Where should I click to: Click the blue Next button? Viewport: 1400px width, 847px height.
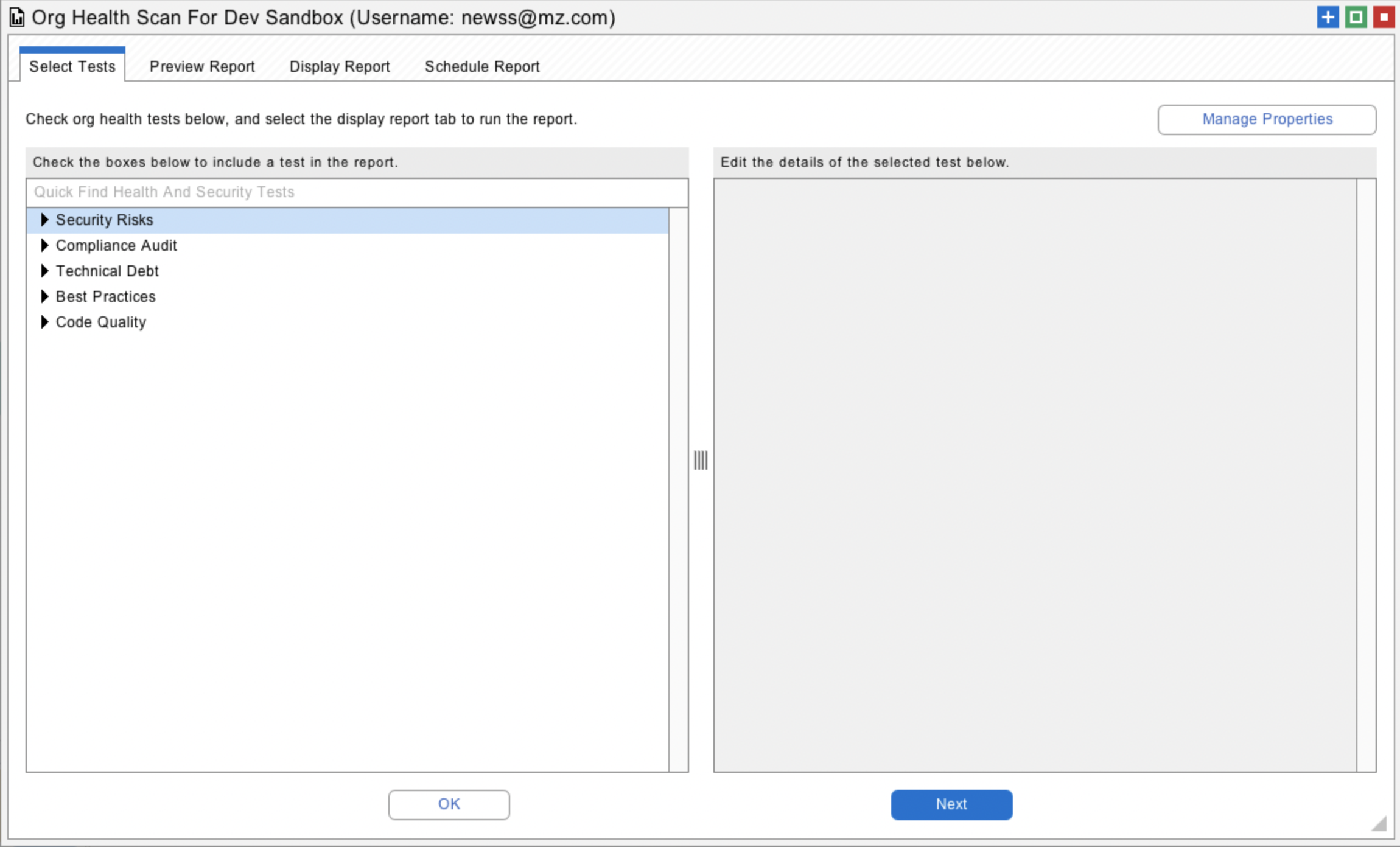(x=951, y=804)
